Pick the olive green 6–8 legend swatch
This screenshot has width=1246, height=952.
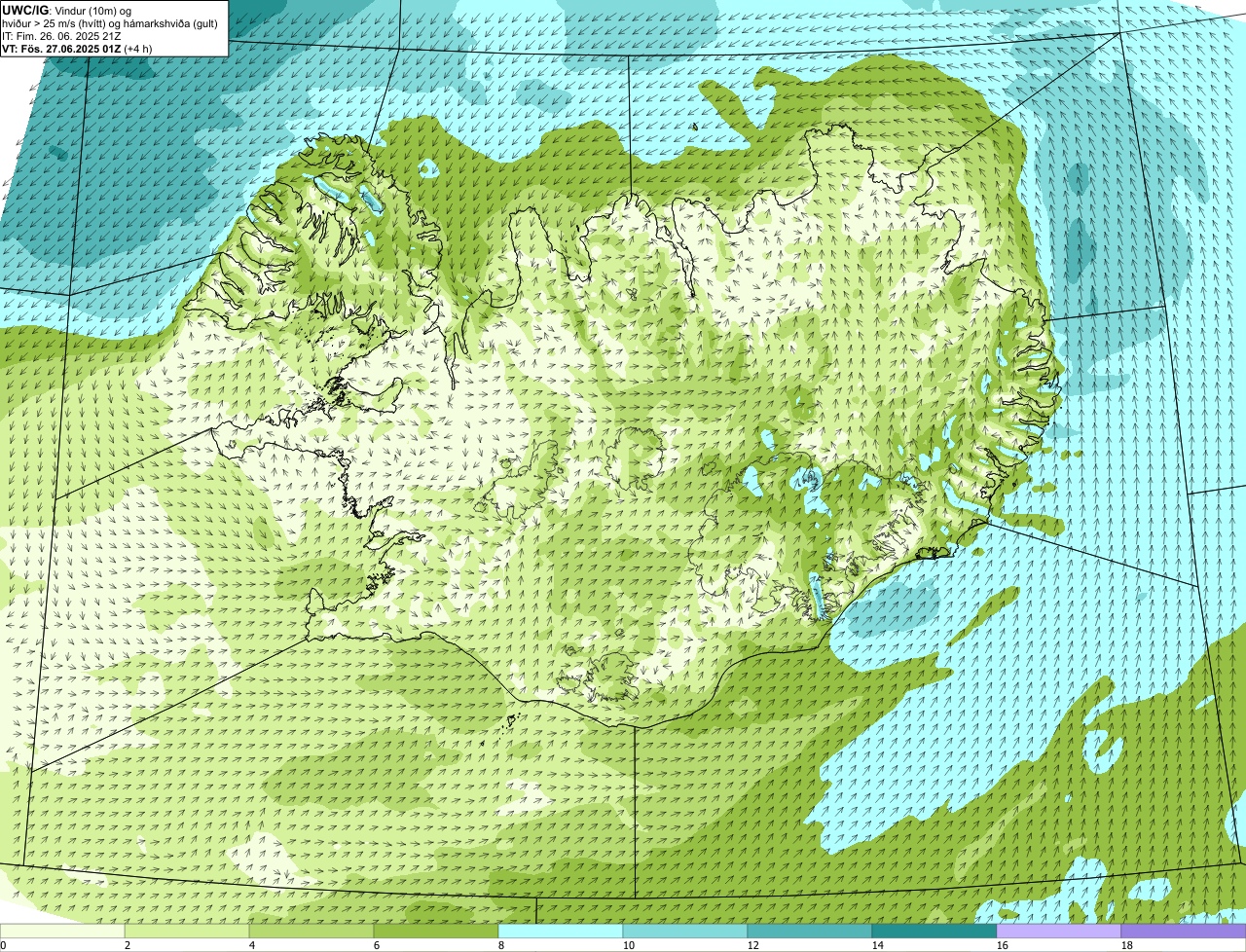point(436,931)
